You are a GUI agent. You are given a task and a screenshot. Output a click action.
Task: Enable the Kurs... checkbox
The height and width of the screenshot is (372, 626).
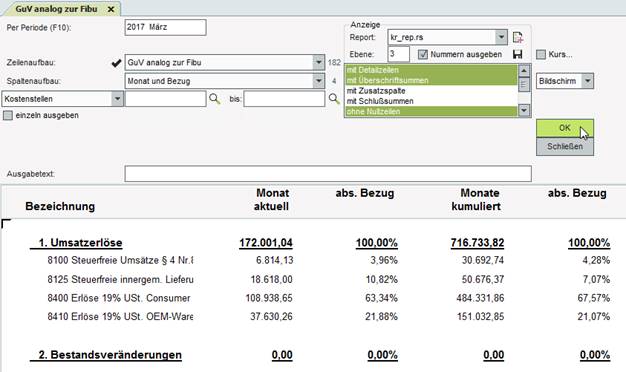pos(541,54)
